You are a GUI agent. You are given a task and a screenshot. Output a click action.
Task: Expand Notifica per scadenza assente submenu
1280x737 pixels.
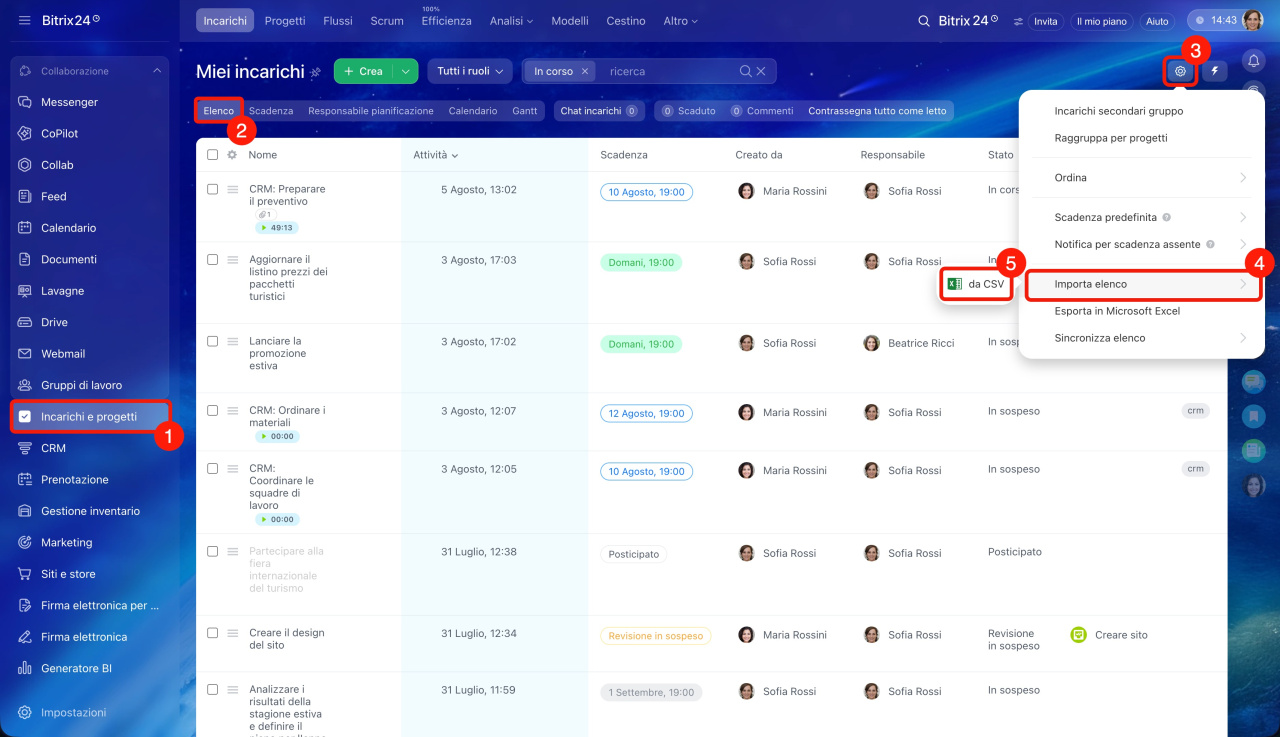1141,244
